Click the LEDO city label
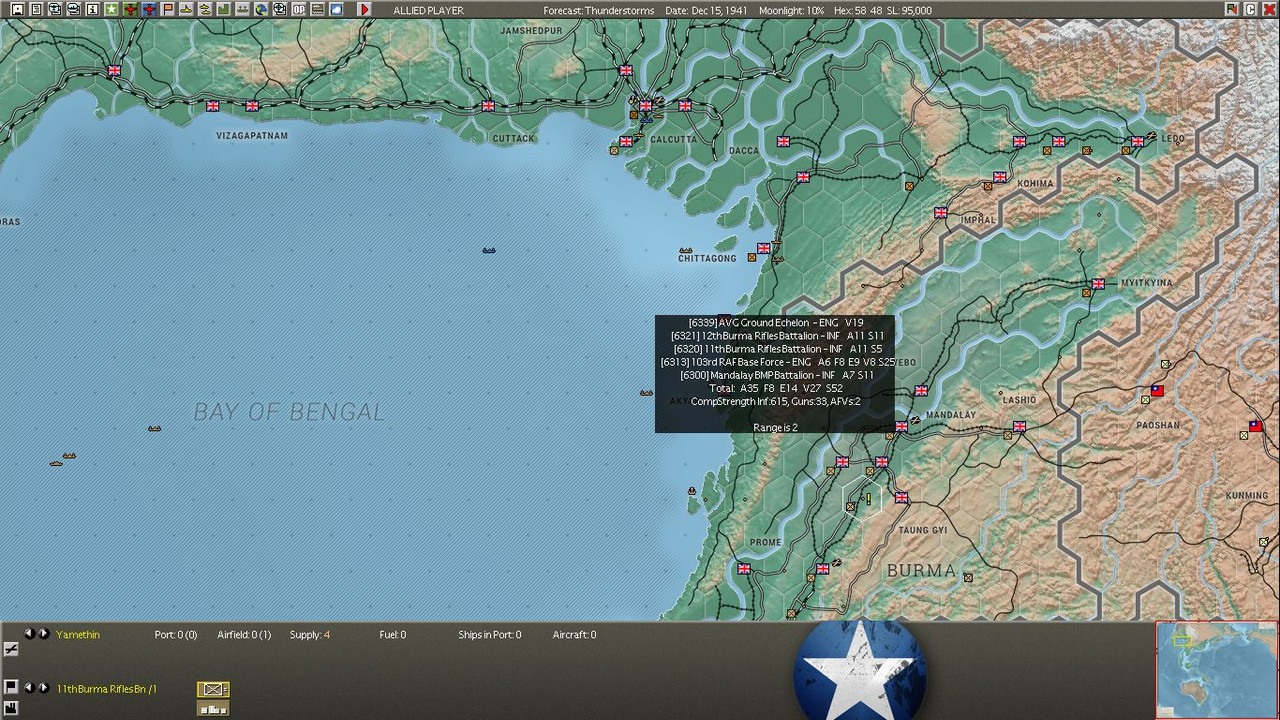The width and height of the screenshot is (1280, 720). [1172, 139]
